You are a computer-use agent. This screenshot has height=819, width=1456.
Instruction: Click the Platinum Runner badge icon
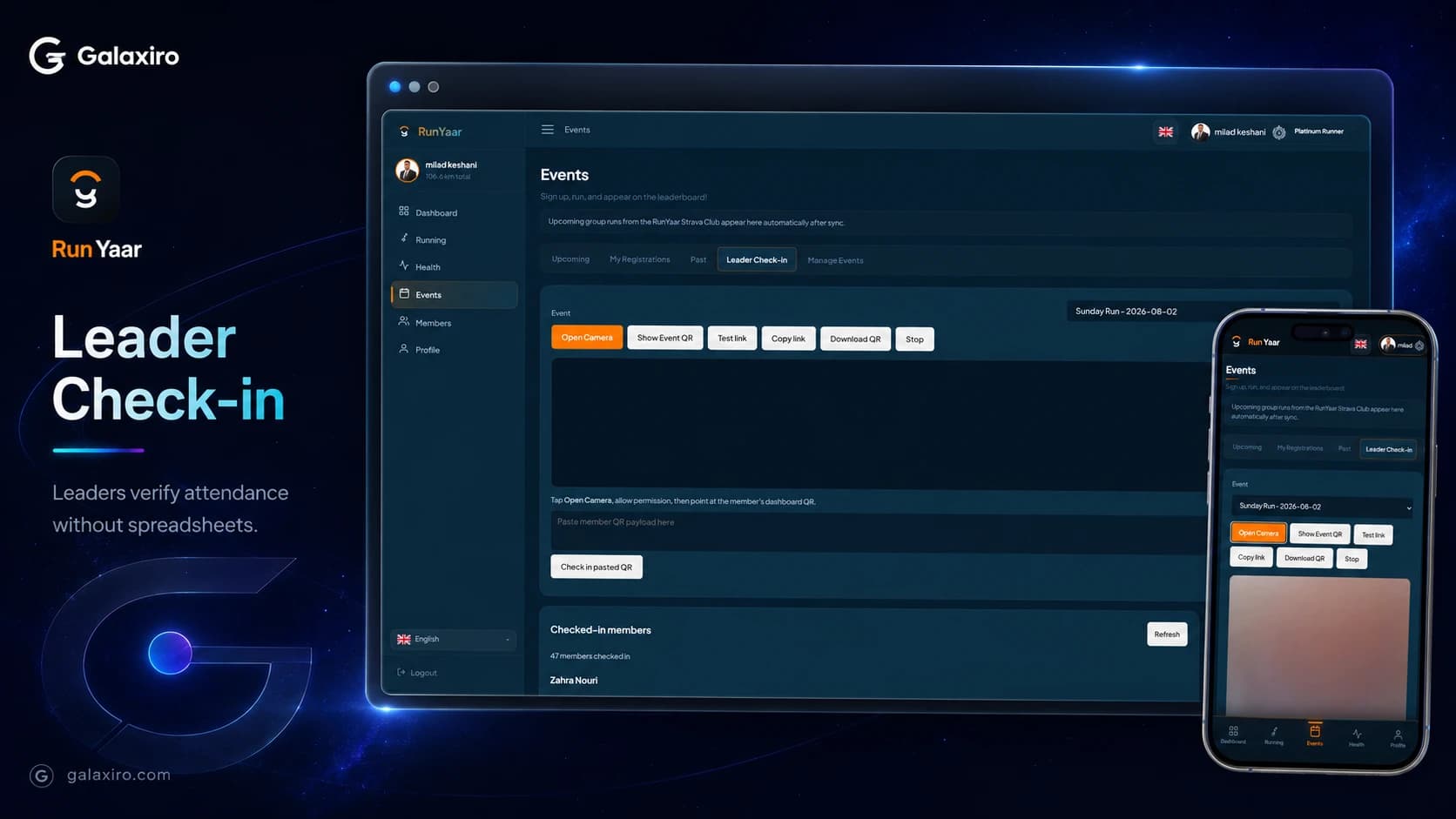(1278, 132)
